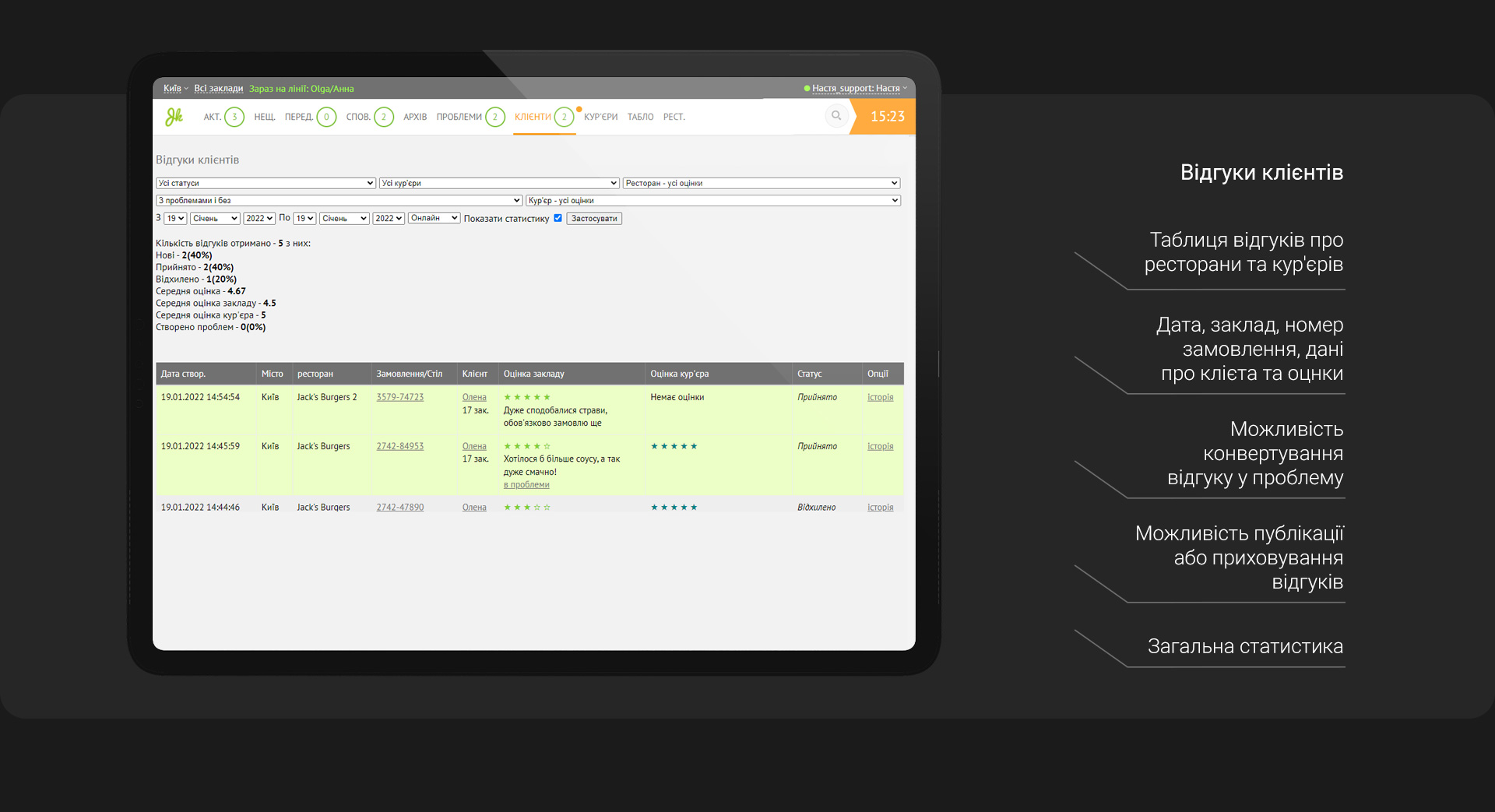Open the Усі статуси dropdown
This screenshot has width=1495, height=812.
click(266, 183)
